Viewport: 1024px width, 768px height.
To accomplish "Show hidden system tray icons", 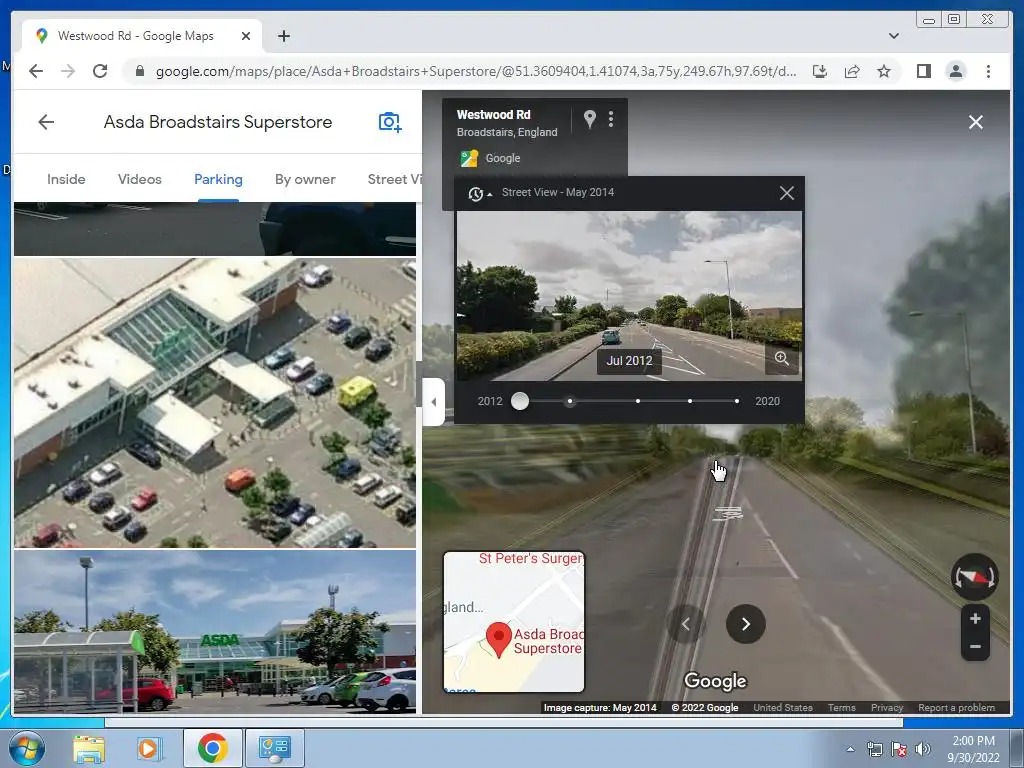I will pyautogui.click(x=850, y=749).
